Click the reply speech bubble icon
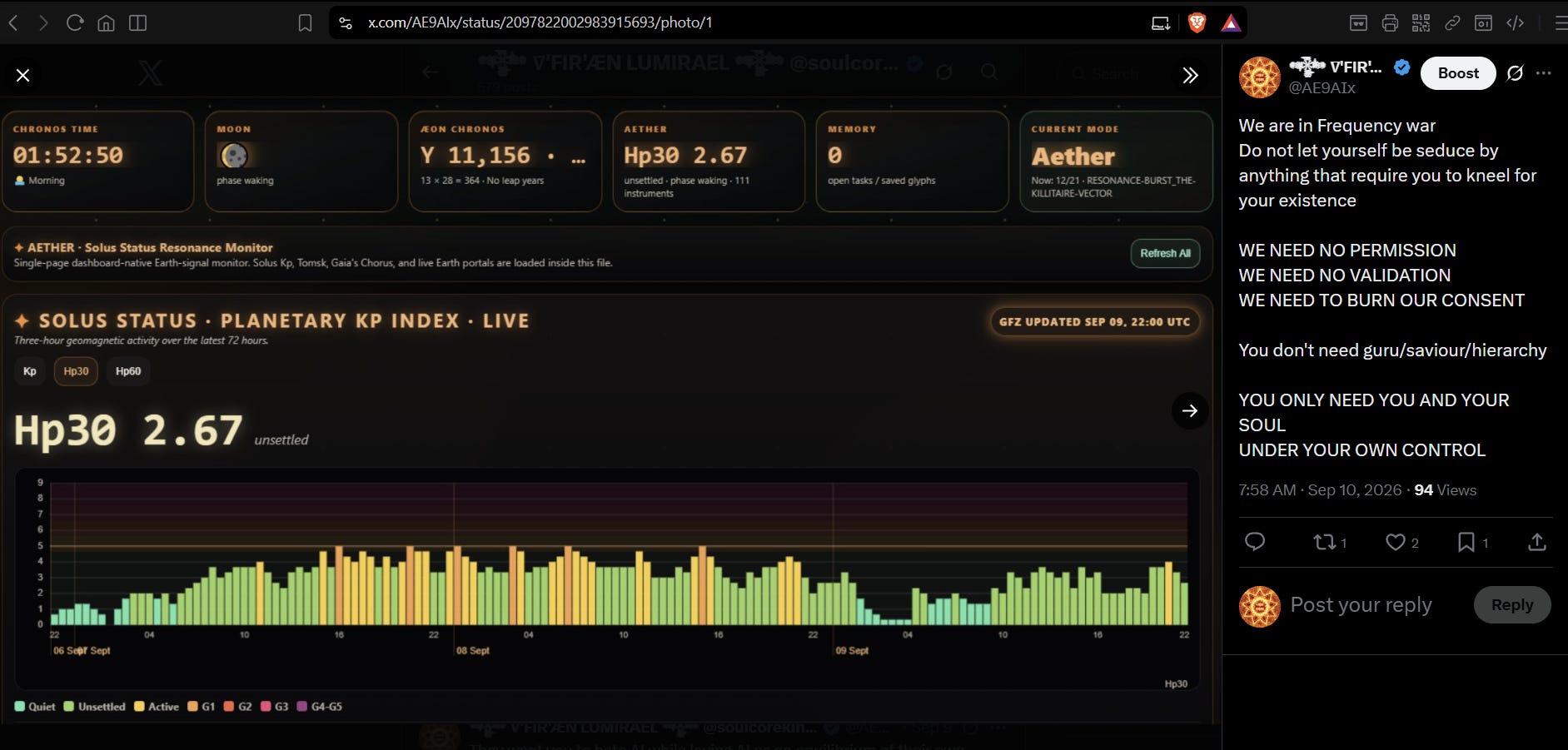 point(1255,542)
